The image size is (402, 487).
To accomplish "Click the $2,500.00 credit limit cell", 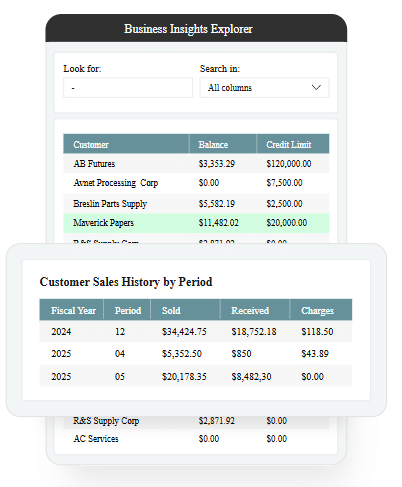I will click(284, 204).
